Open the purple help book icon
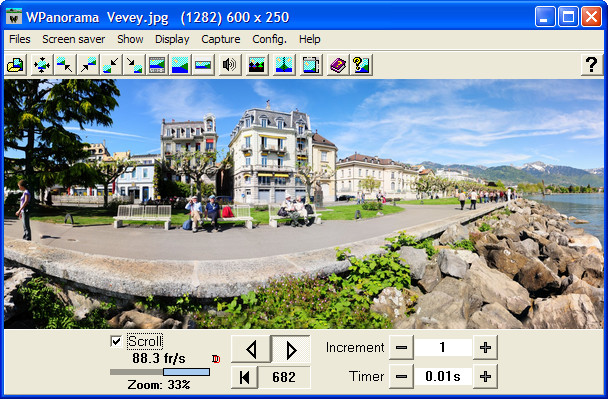Screen dimensions: 608x399 [338, 65]
